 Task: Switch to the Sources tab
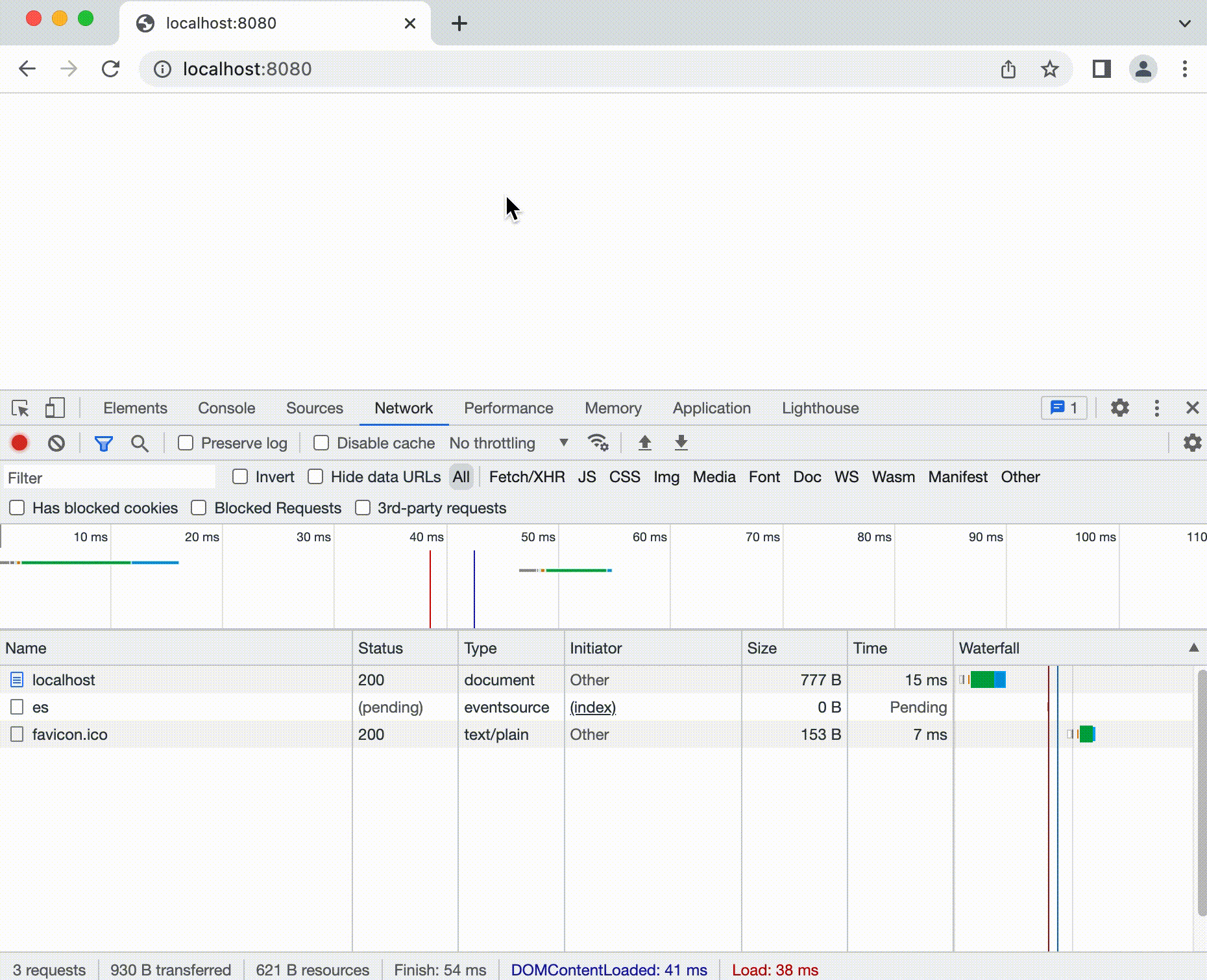point(315,408)
